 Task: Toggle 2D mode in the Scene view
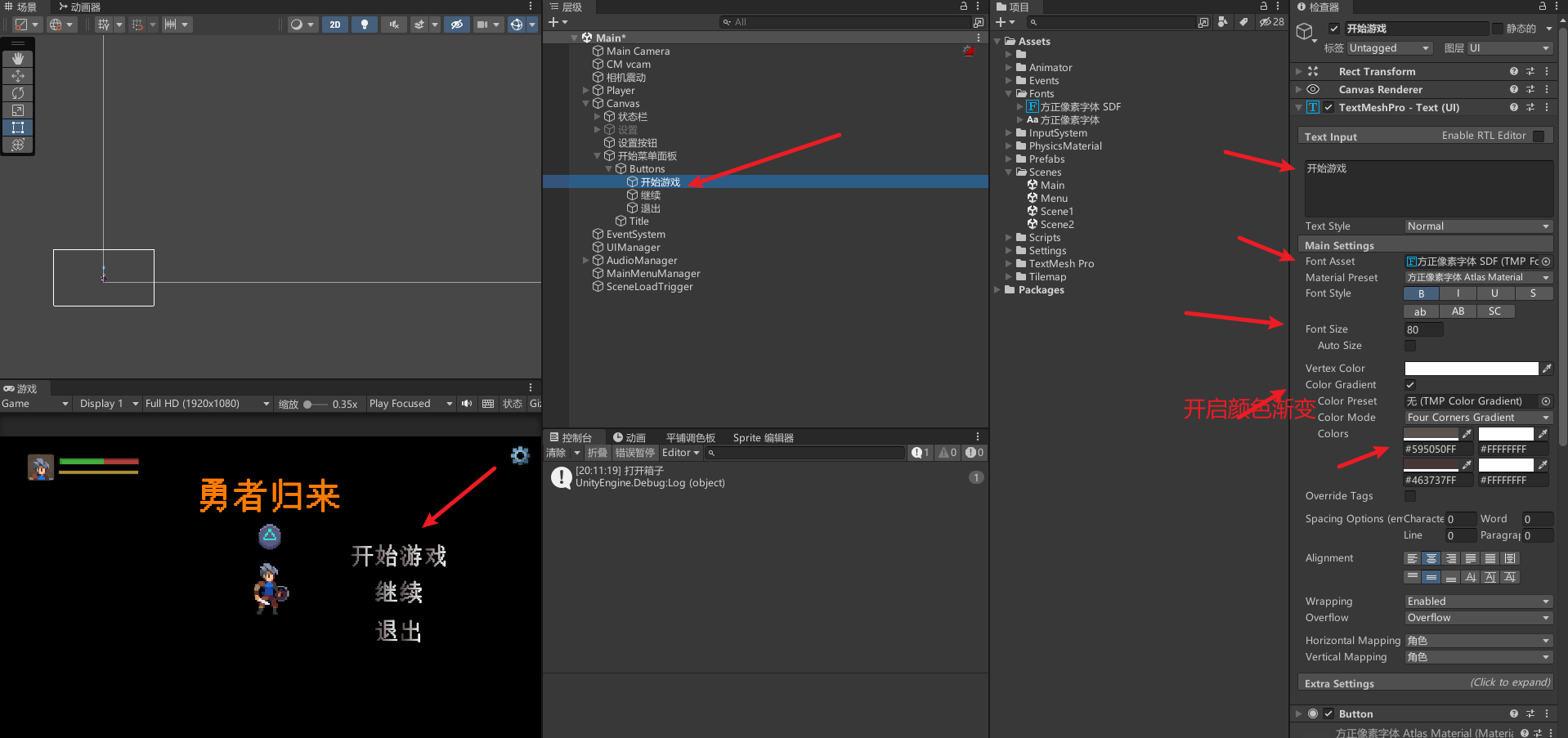click(x=334, y=25)
